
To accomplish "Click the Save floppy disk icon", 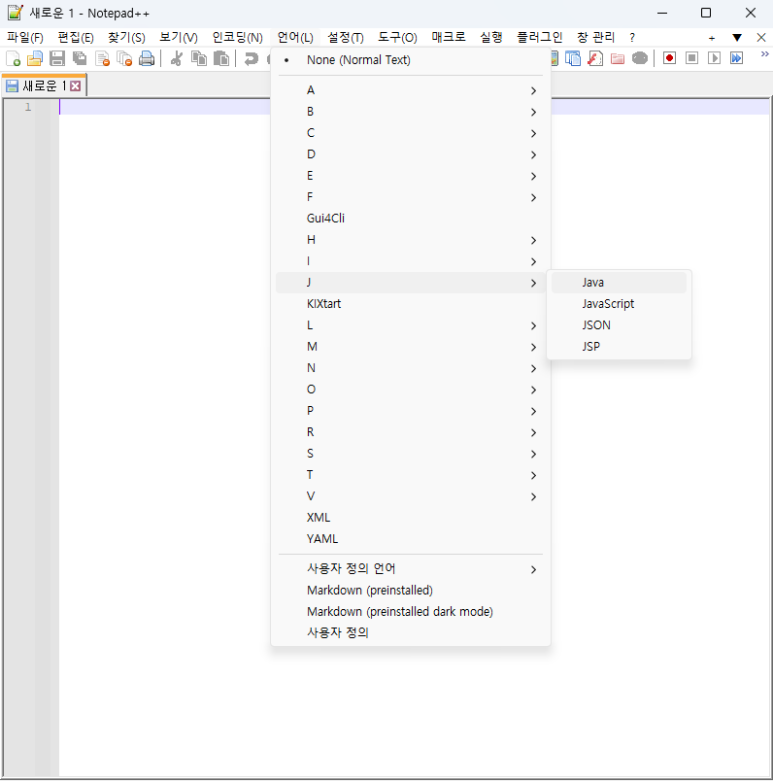I will tap(57, 59).
